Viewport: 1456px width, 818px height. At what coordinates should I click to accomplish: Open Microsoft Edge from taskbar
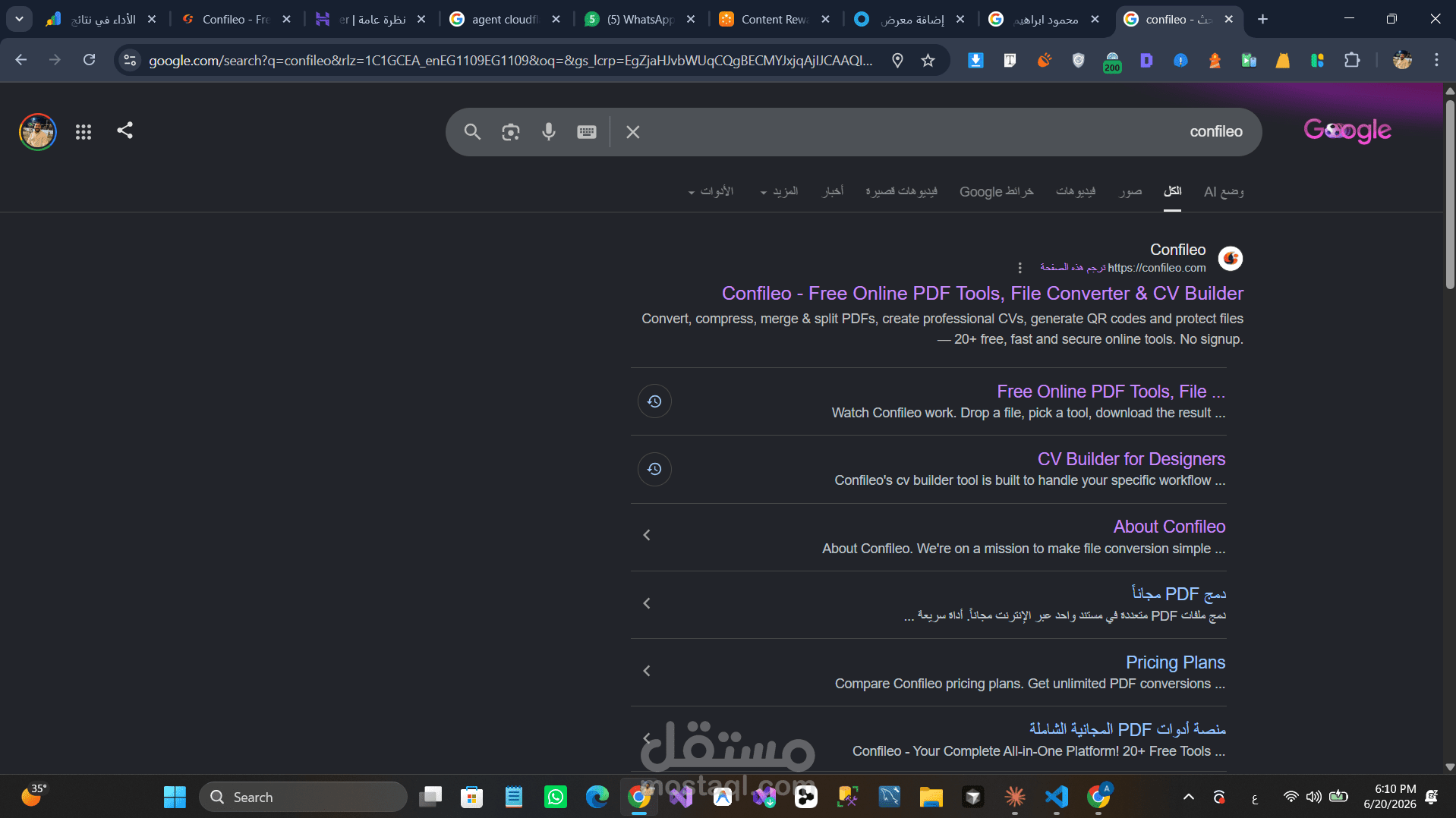(x=597, y=797)
